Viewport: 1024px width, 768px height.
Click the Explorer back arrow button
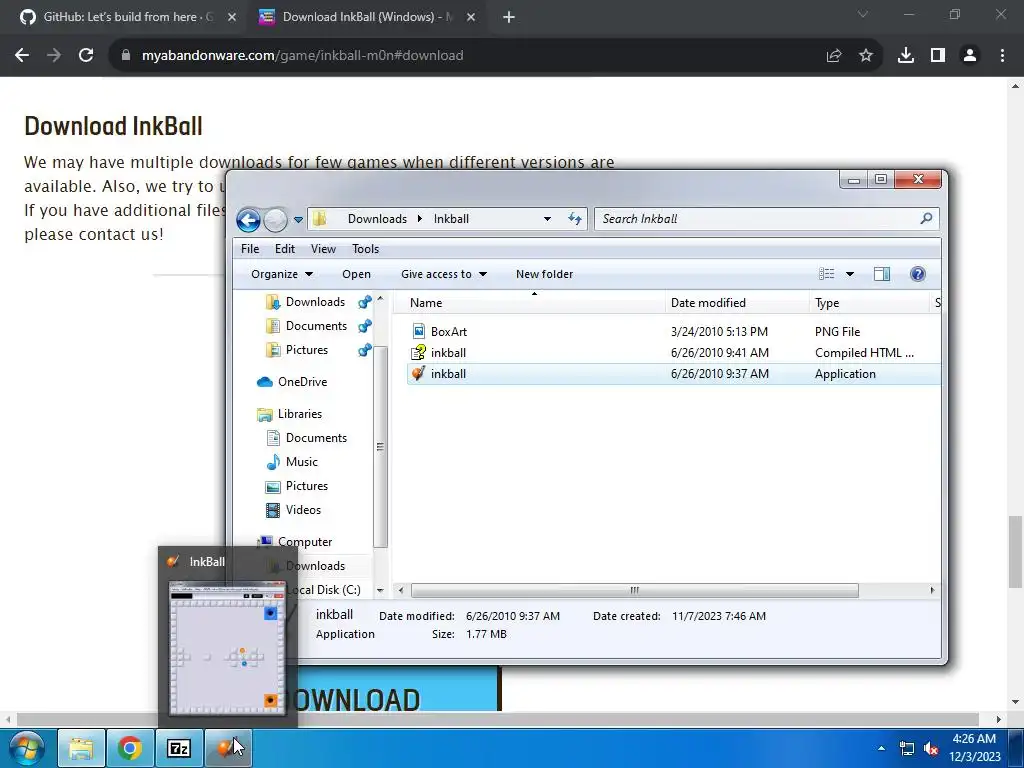point(248,220)
